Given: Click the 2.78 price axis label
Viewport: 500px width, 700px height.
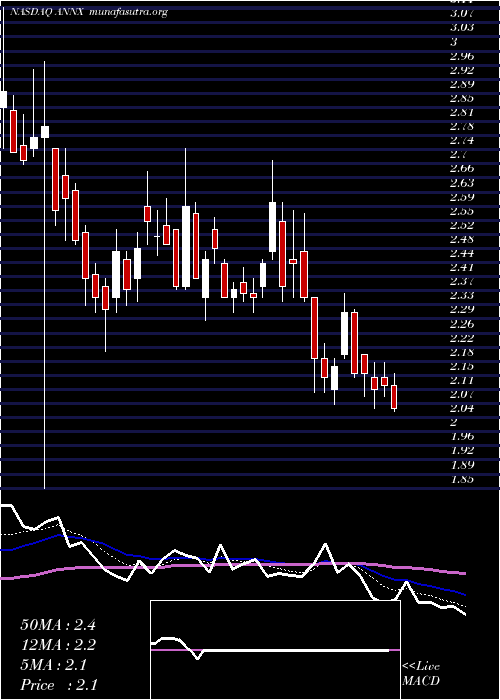Looking at the screenshot, I should click(463, 126).
